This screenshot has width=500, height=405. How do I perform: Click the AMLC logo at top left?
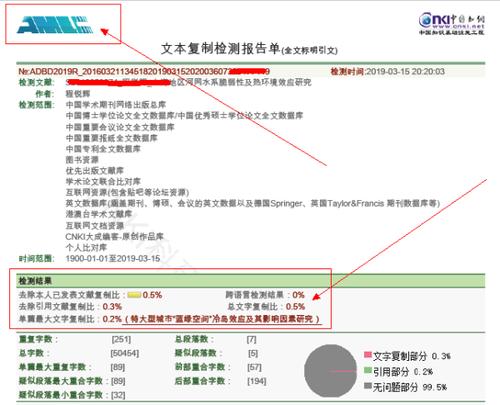tap(55, 25)
